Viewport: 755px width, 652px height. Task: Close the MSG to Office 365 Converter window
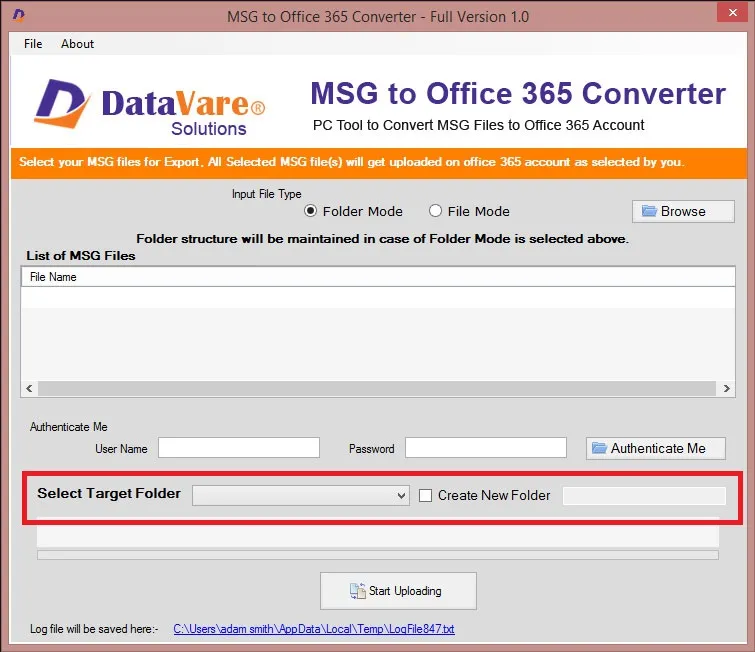click(x=732, y=13)
